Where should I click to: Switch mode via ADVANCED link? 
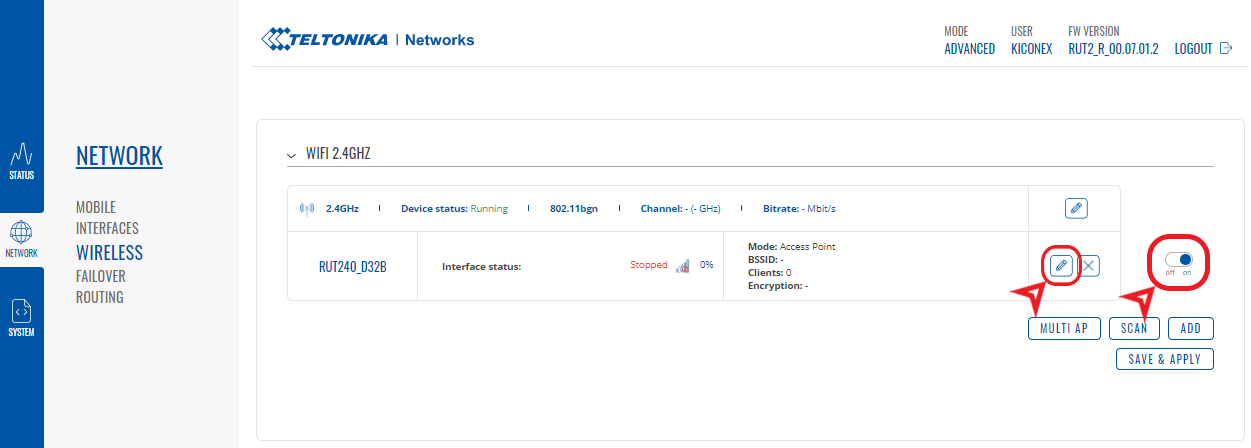969,48
